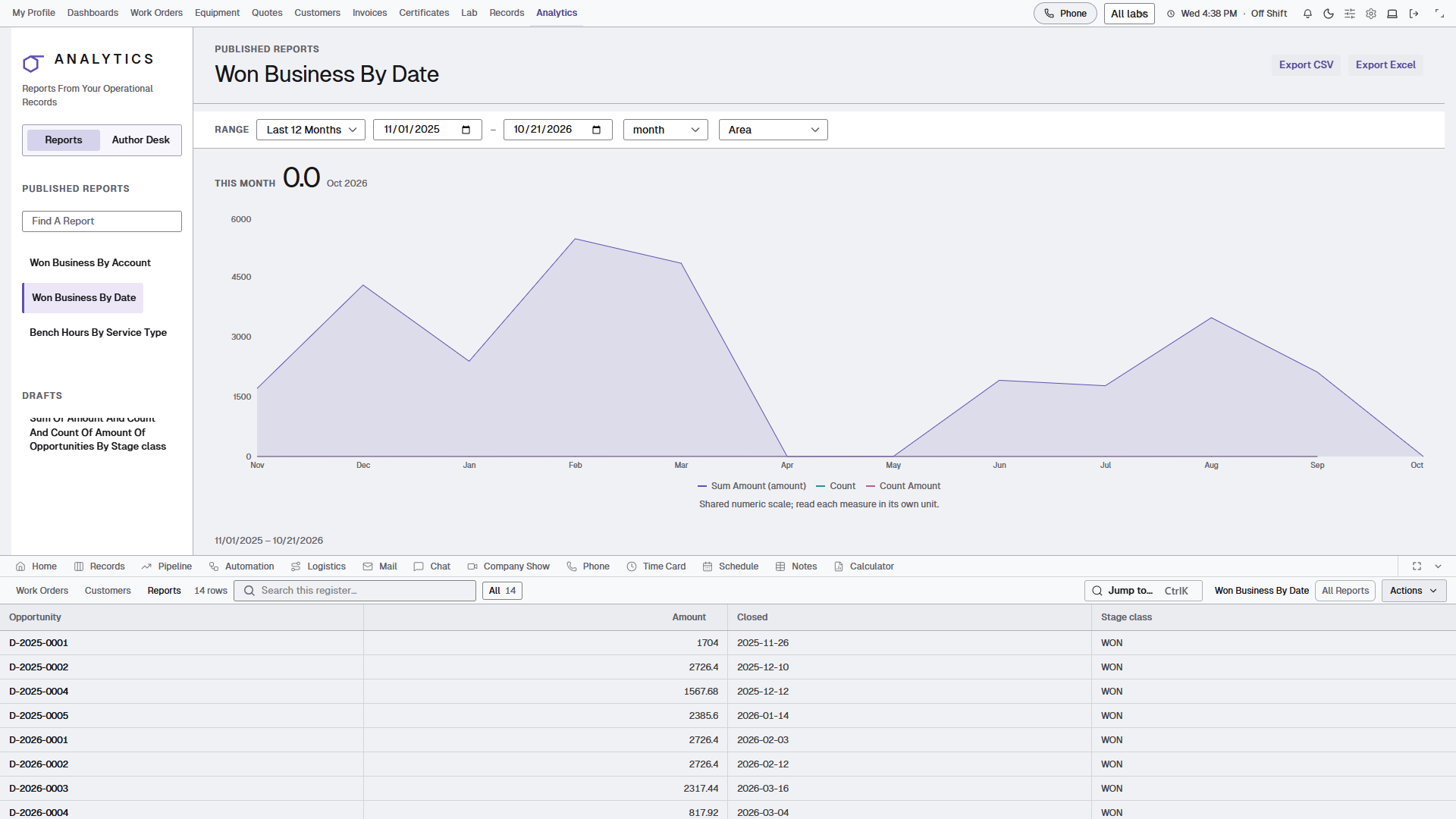The image size is (1456, 819).
Task: Toggle dark mode moon icon
Action: [1329, 14]
